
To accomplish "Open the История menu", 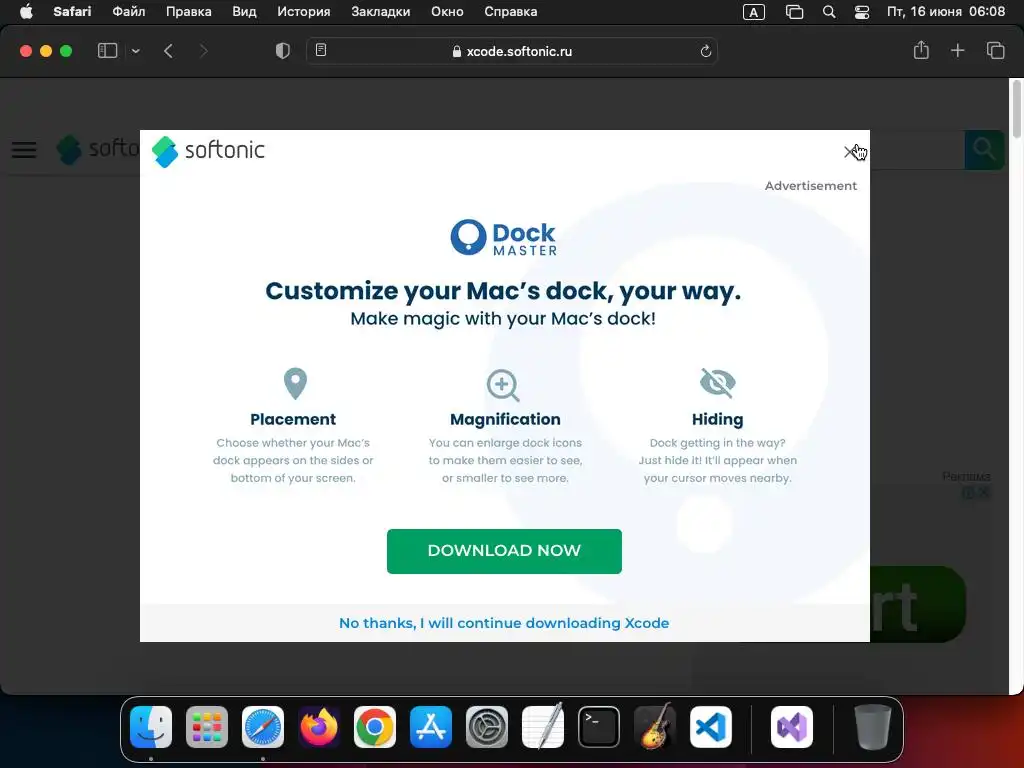I will click(x=304, y=12).
